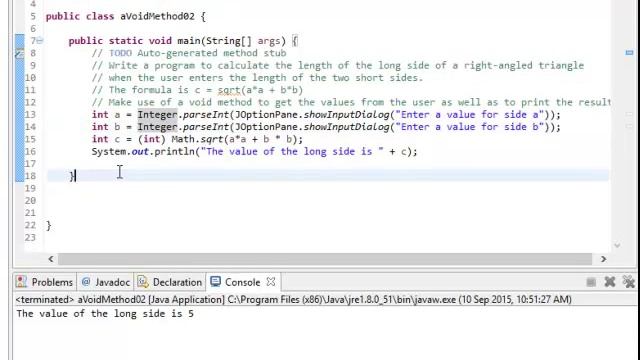This screenshot has height=360, width=640.
Task: Click the vertical scrollbar down arrow
Action: (x=617, y=245)
